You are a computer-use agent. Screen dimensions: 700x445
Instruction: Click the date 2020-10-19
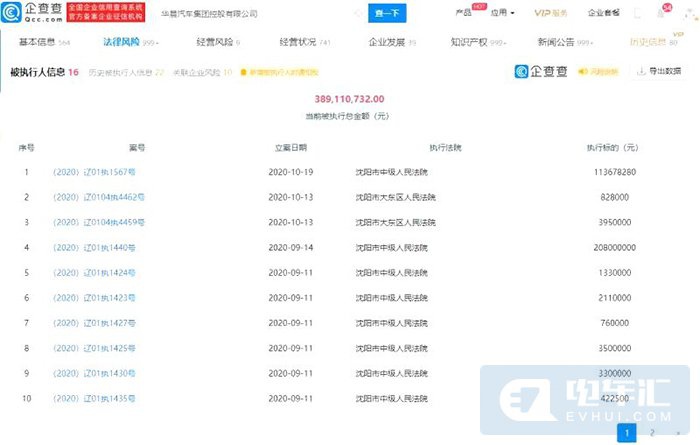(x=291, y=172)
